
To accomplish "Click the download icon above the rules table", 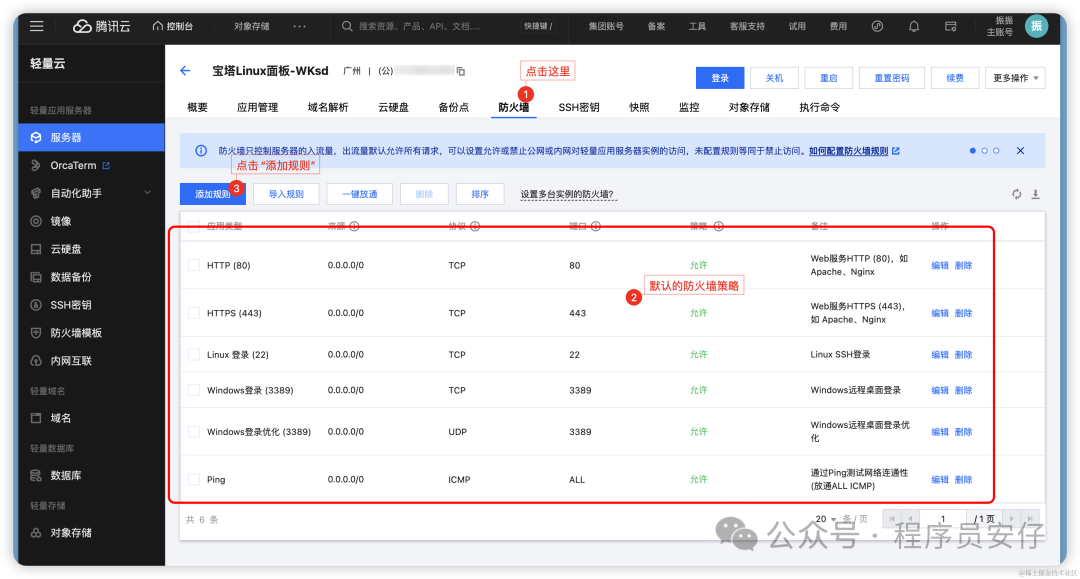I will click(x=1036, y=194).
